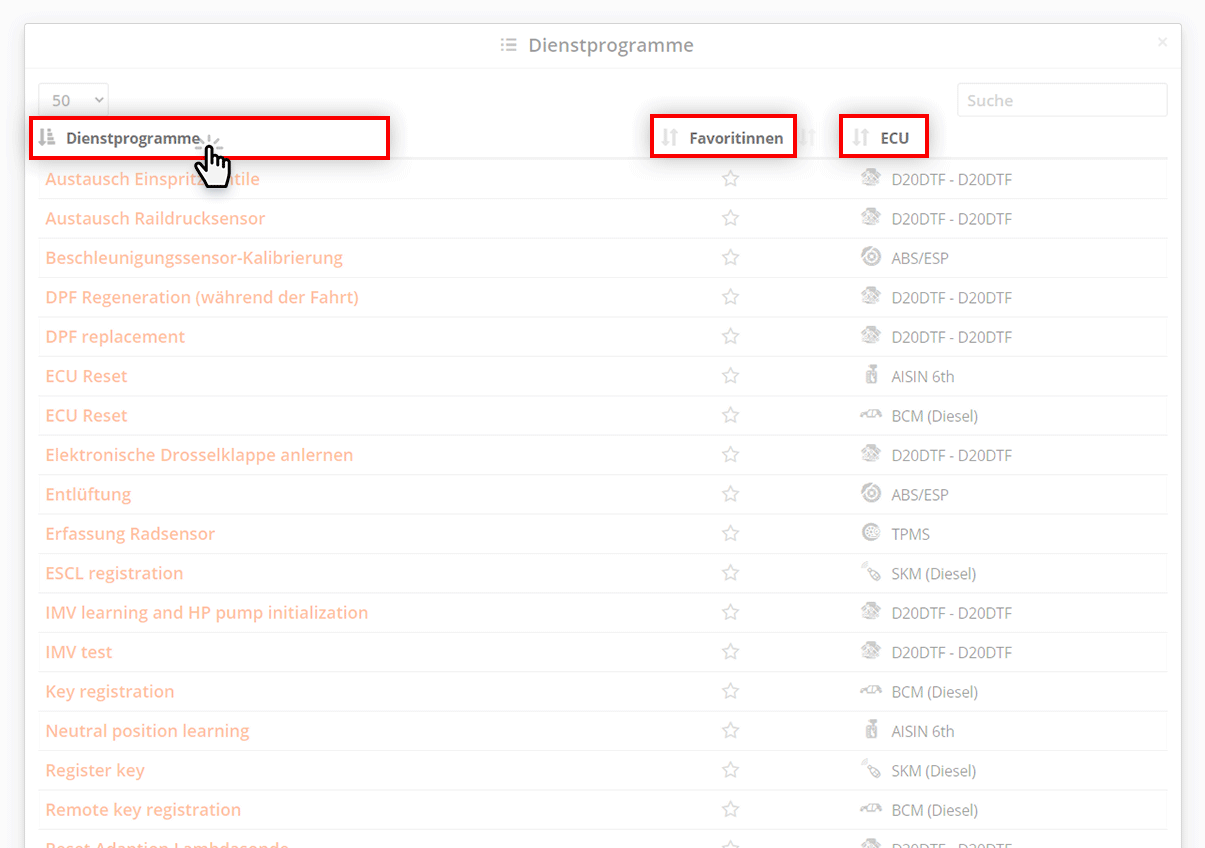
Task: Open the Beschleunigungssensor-Kalibrierung service
Action: [x=193, y=257]
